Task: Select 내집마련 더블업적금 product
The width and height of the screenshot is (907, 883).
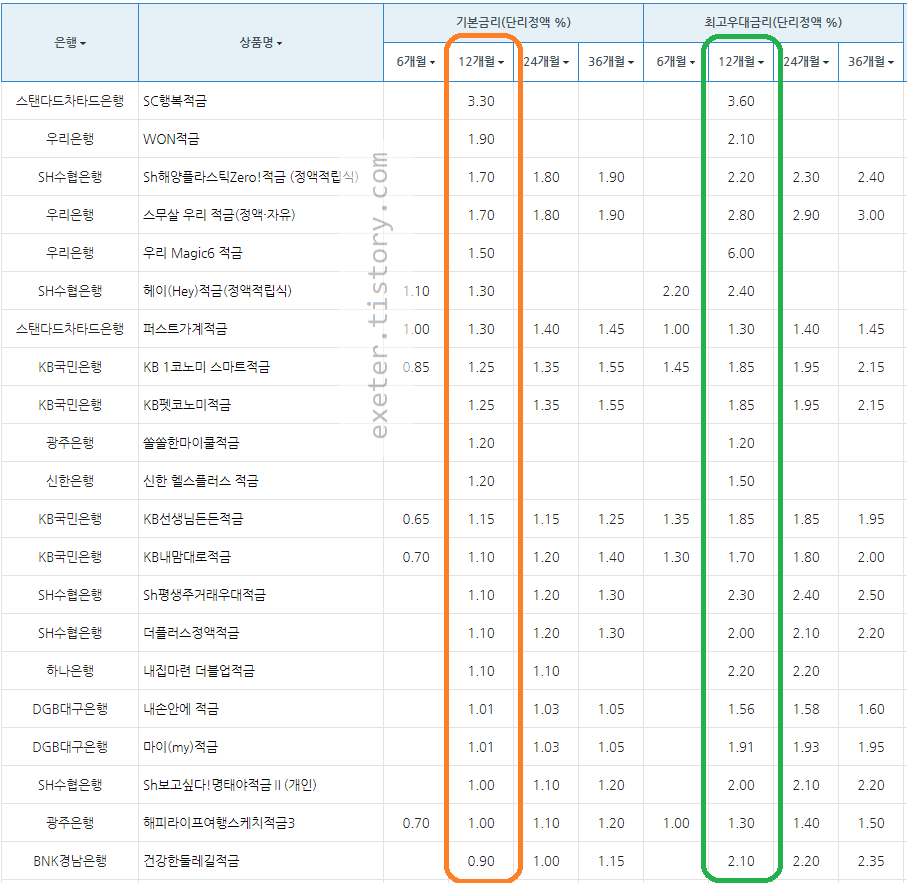Action: (x=198, y=671)
